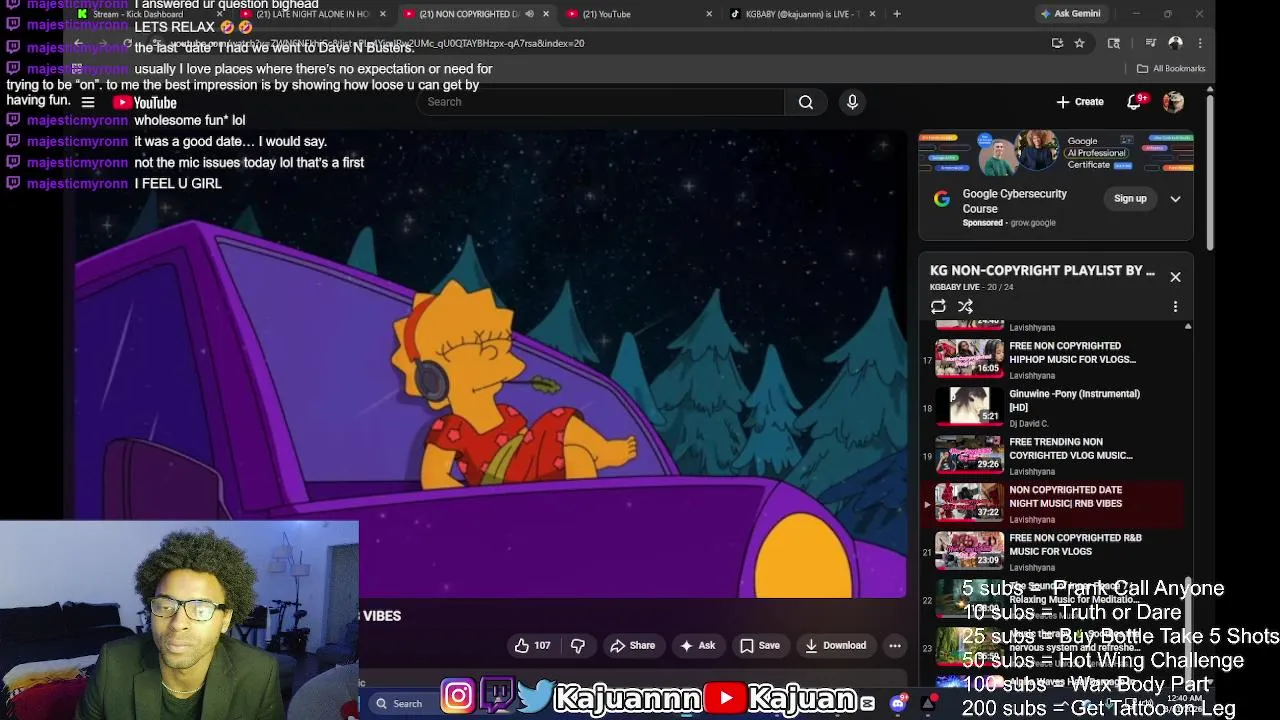Screen dimensions: 1280x720
Task: Open the Create menu
Action: tap(1080, 102)
